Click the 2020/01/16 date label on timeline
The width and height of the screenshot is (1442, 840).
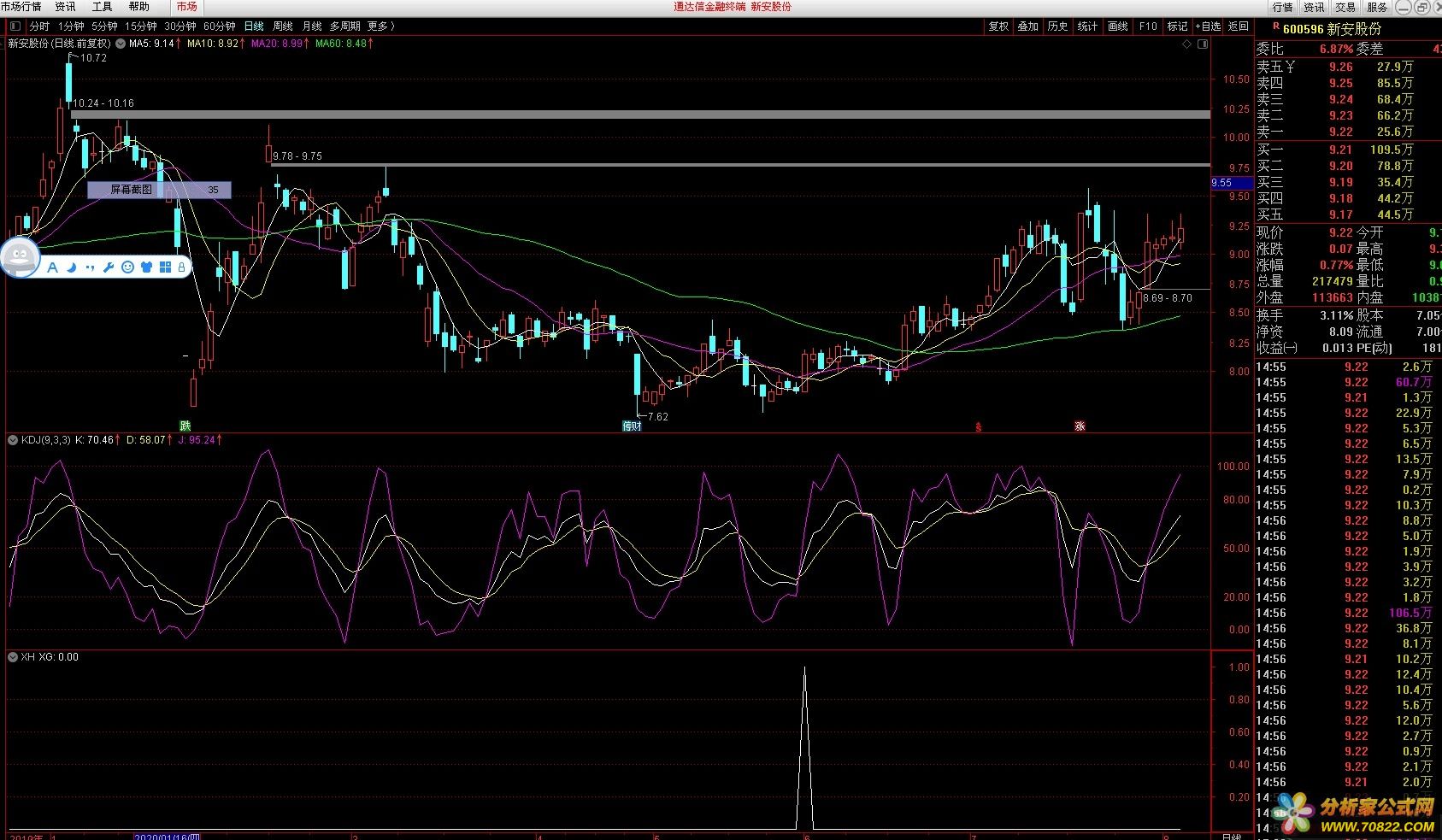(168, 836)
